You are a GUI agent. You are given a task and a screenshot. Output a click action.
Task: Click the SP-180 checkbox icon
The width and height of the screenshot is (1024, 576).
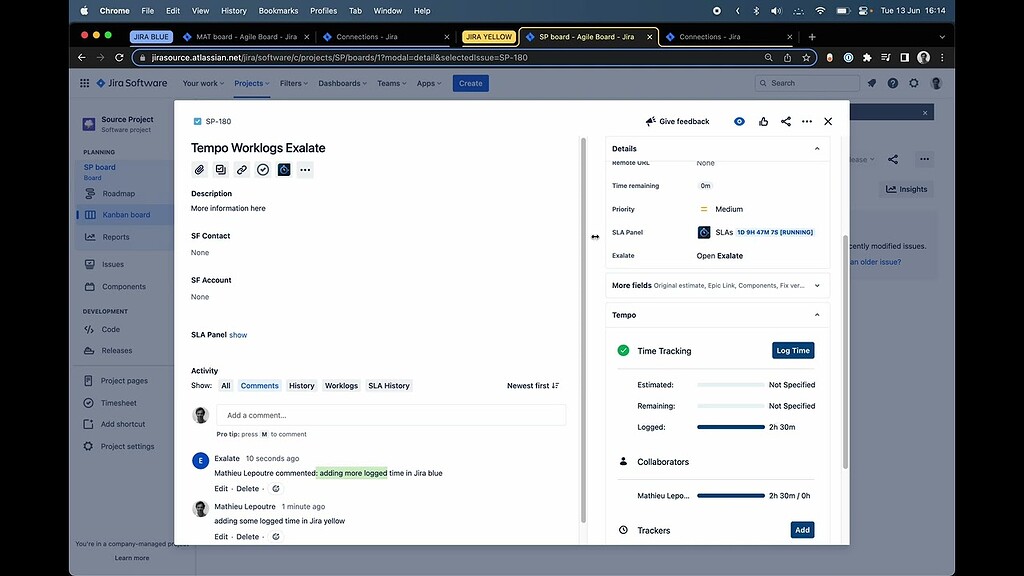pyautogui.click(x=196, y=121)
